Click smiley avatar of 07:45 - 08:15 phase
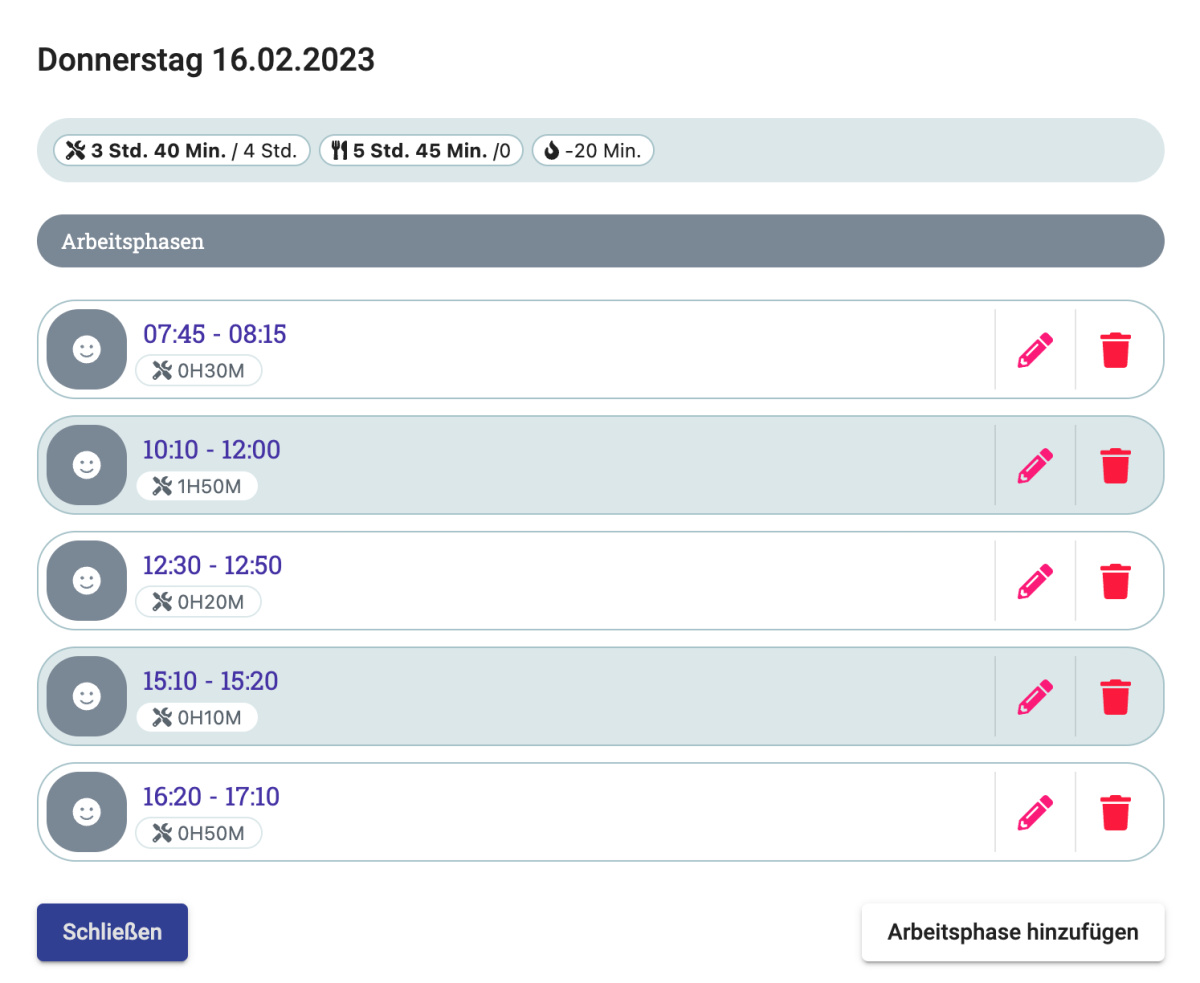Image resolution: width=1200 pixels, height=983 pixels. 87,349
